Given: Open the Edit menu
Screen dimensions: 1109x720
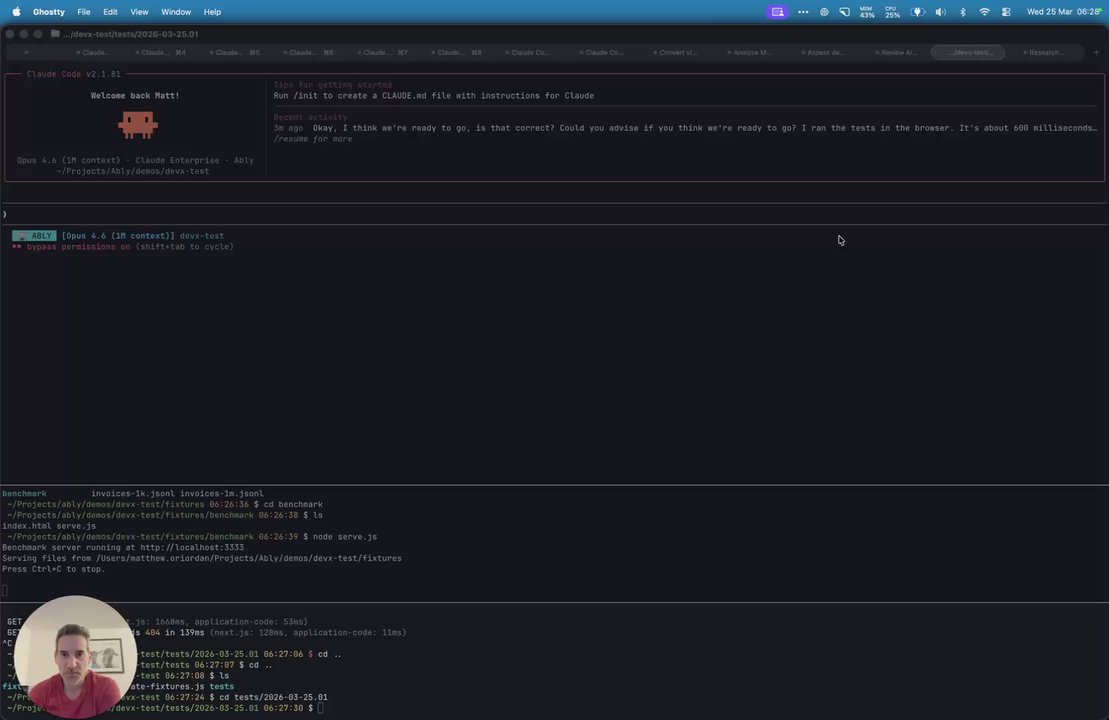Looking at the screenshot, I should 110,12.
